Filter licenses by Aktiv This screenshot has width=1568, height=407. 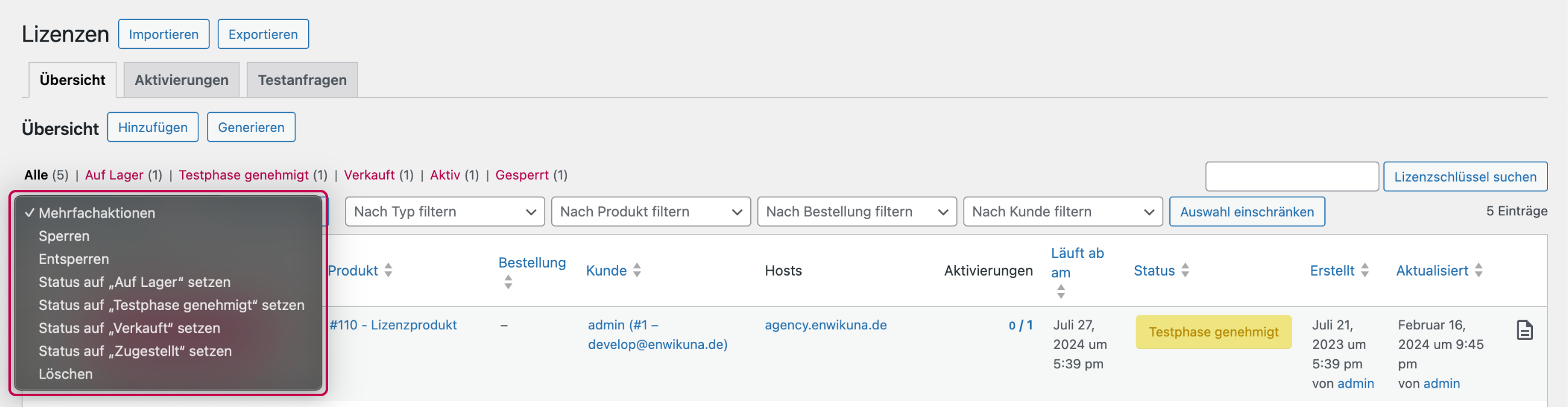[x=445, y=175]
